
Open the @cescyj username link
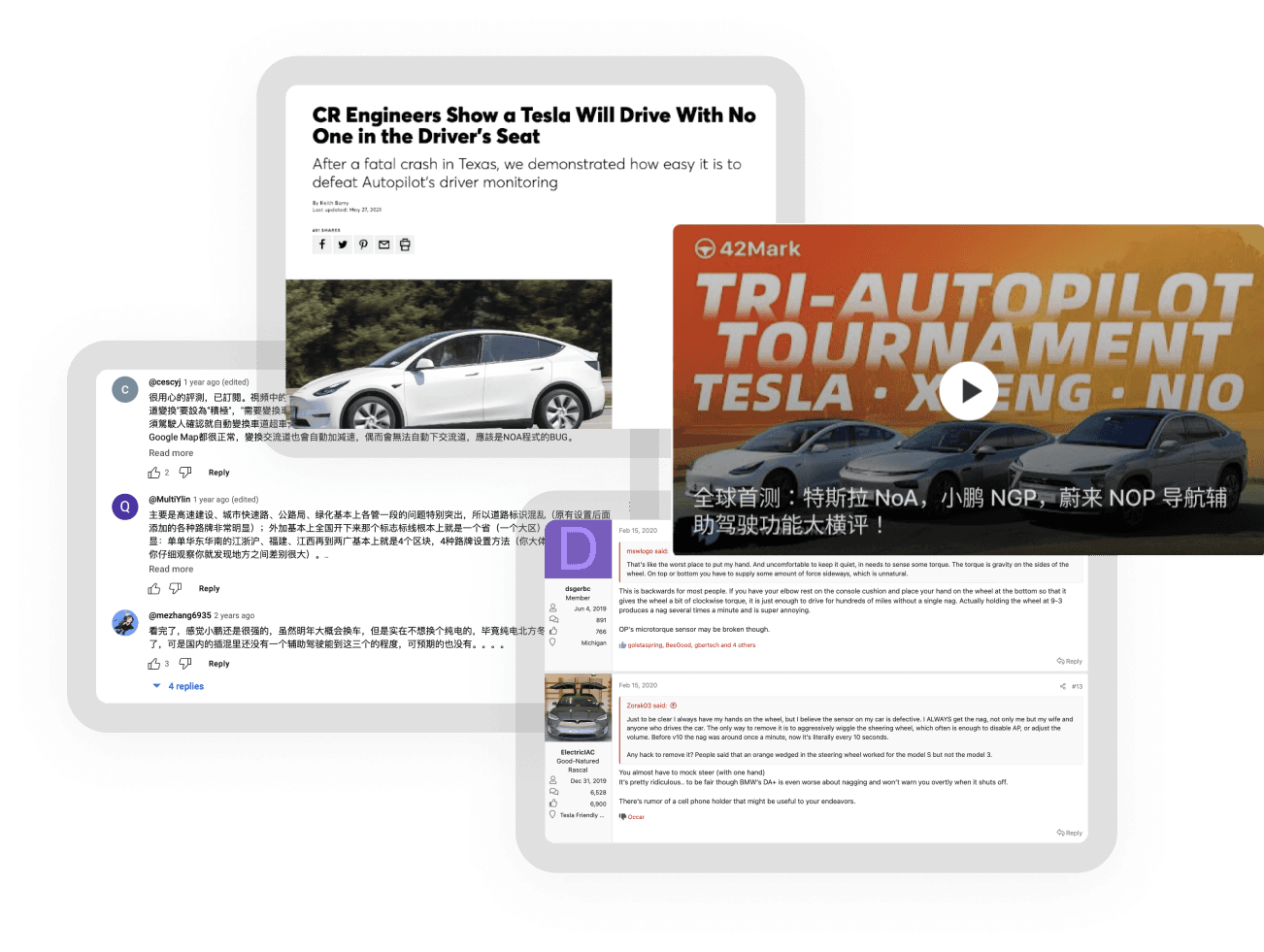164,382
